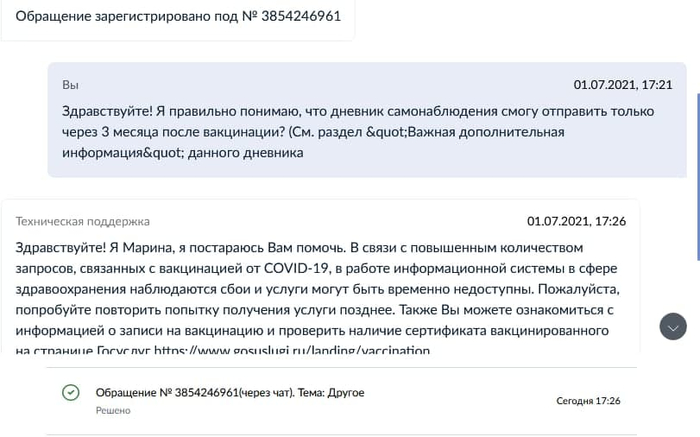700x437 pixels.
Task: Click the scroll-down chevron button
Action: tap(673, 326)
